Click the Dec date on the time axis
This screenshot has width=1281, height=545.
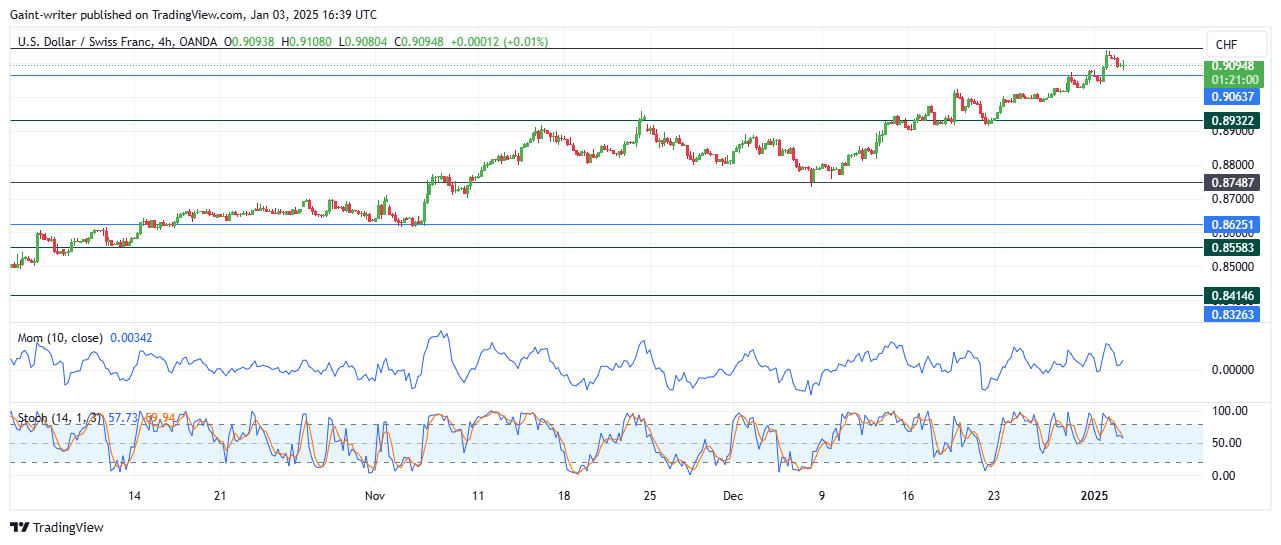point(733,496)
